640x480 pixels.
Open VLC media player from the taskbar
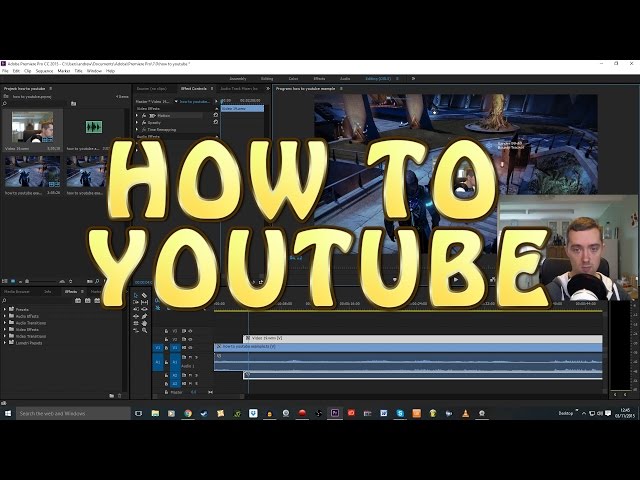click(465, 413)
